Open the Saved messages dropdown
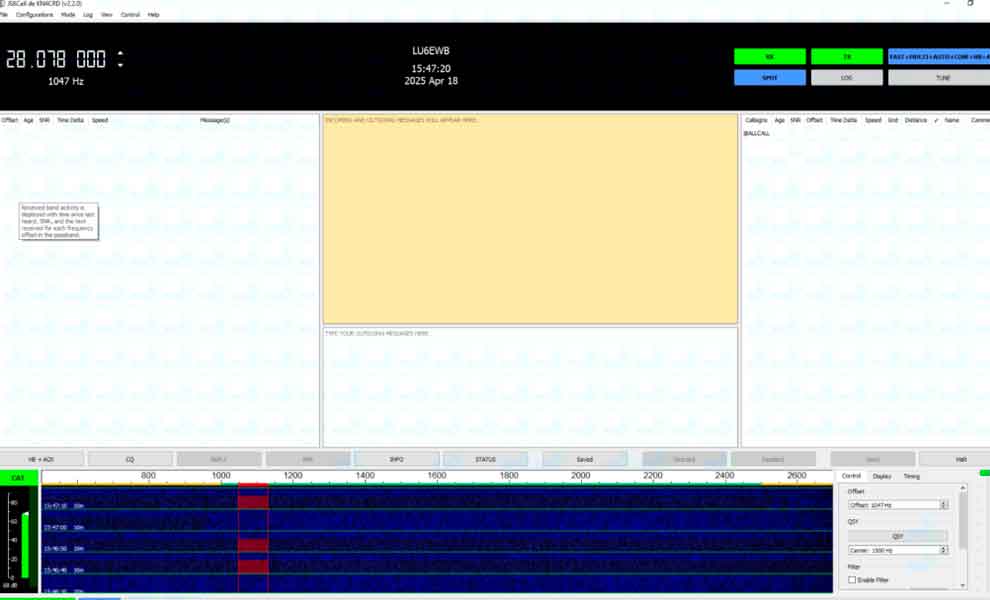Image resolution: width=990 pixels, height=600 pixels. point(584,459)
